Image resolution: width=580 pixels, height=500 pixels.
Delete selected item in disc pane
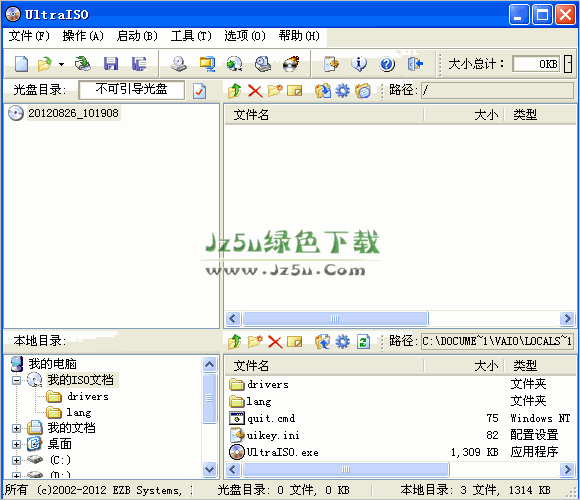click(x=255, y=91)
